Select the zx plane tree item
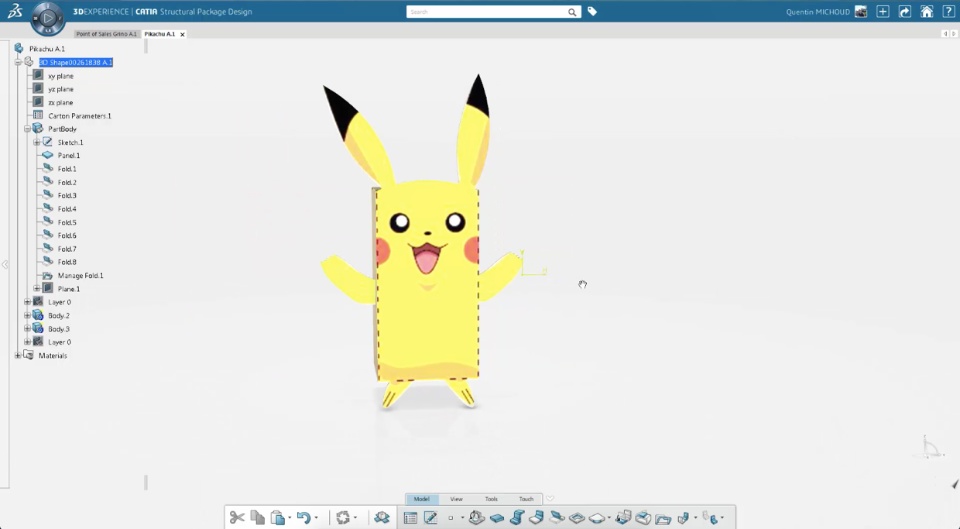This screenshot has height=529, width=960. pyautogui.click(x=61, y=103)
